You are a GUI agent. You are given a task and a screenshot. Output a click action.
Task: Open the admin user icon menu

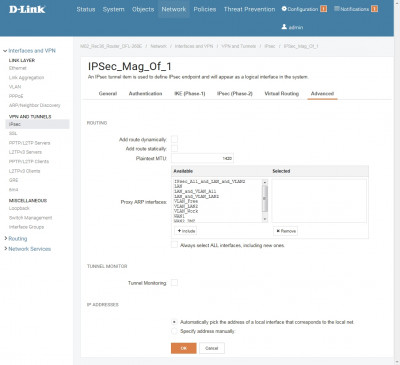pos(284,27)
